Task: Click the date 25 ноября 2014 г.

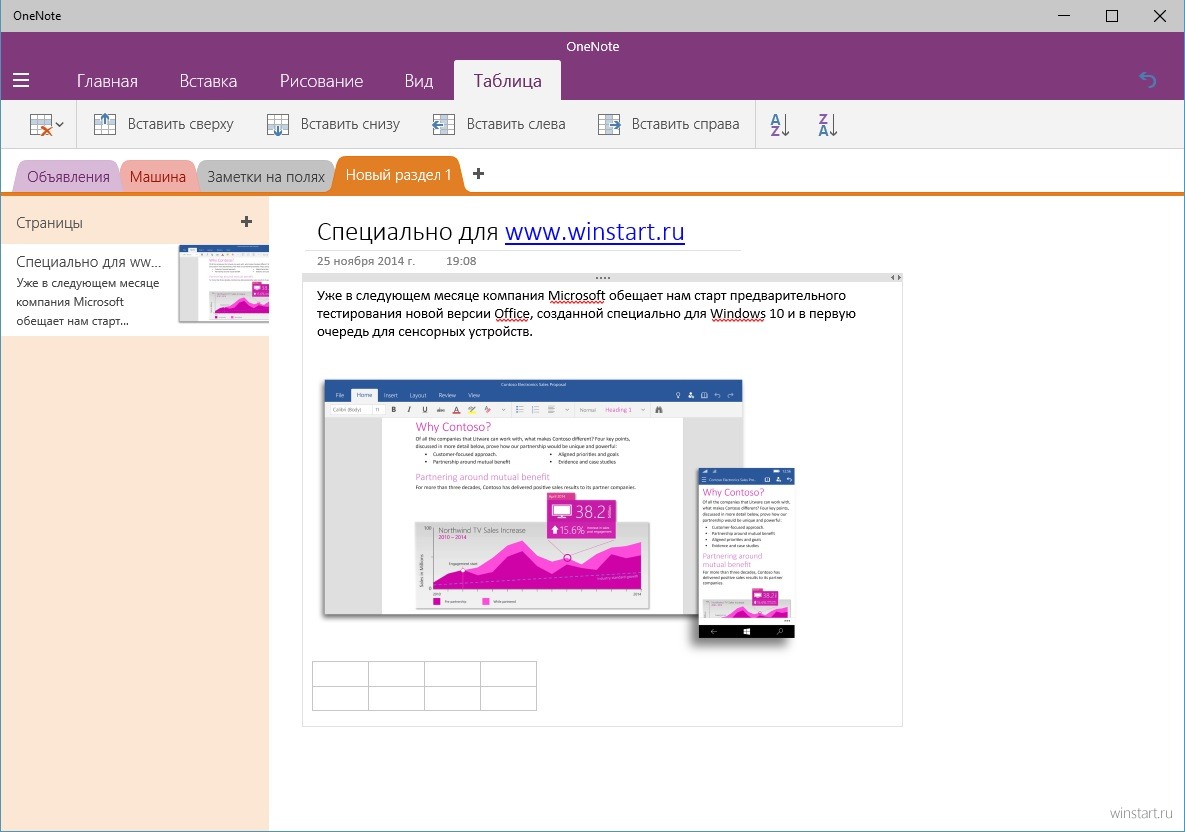Action: tap(366, 261)
